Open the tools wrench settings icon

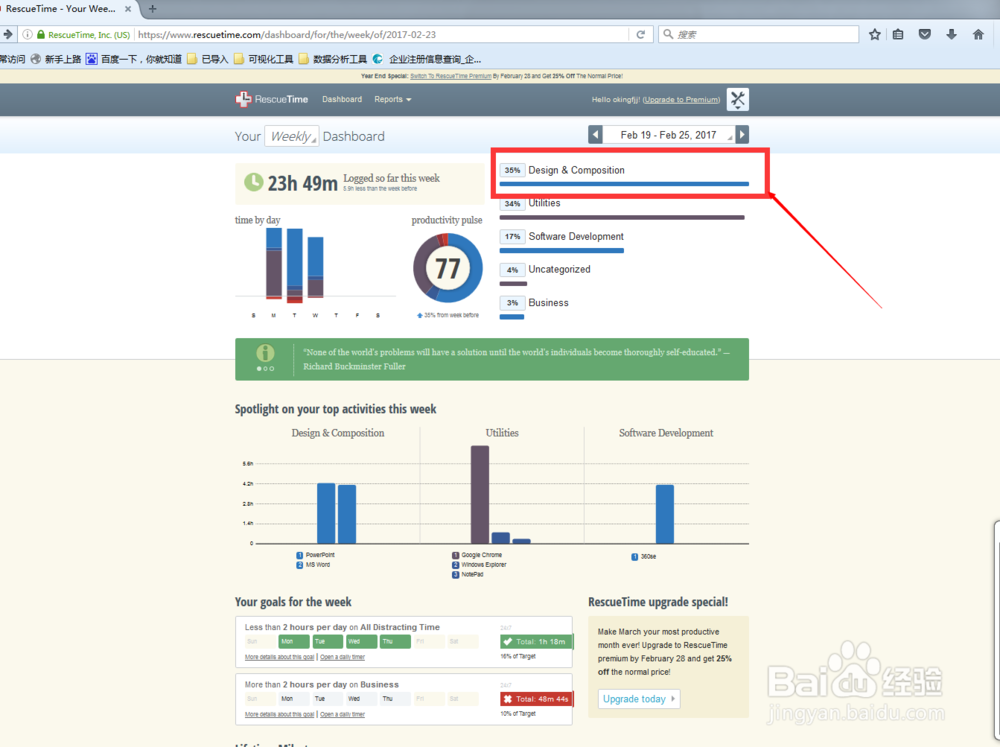click(x=738, y=100)
